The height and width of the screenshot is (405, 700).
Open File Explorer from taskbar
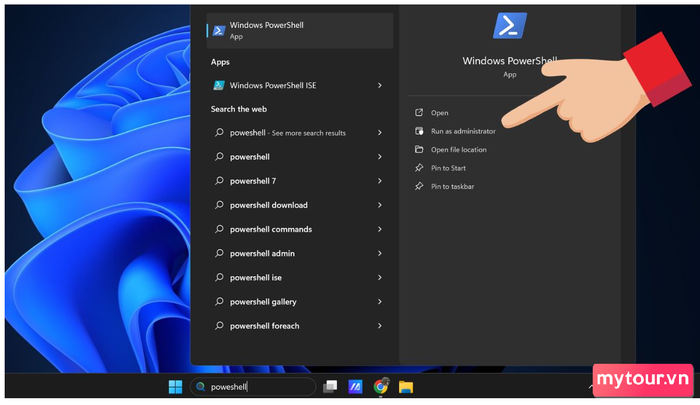click(406, 387)
